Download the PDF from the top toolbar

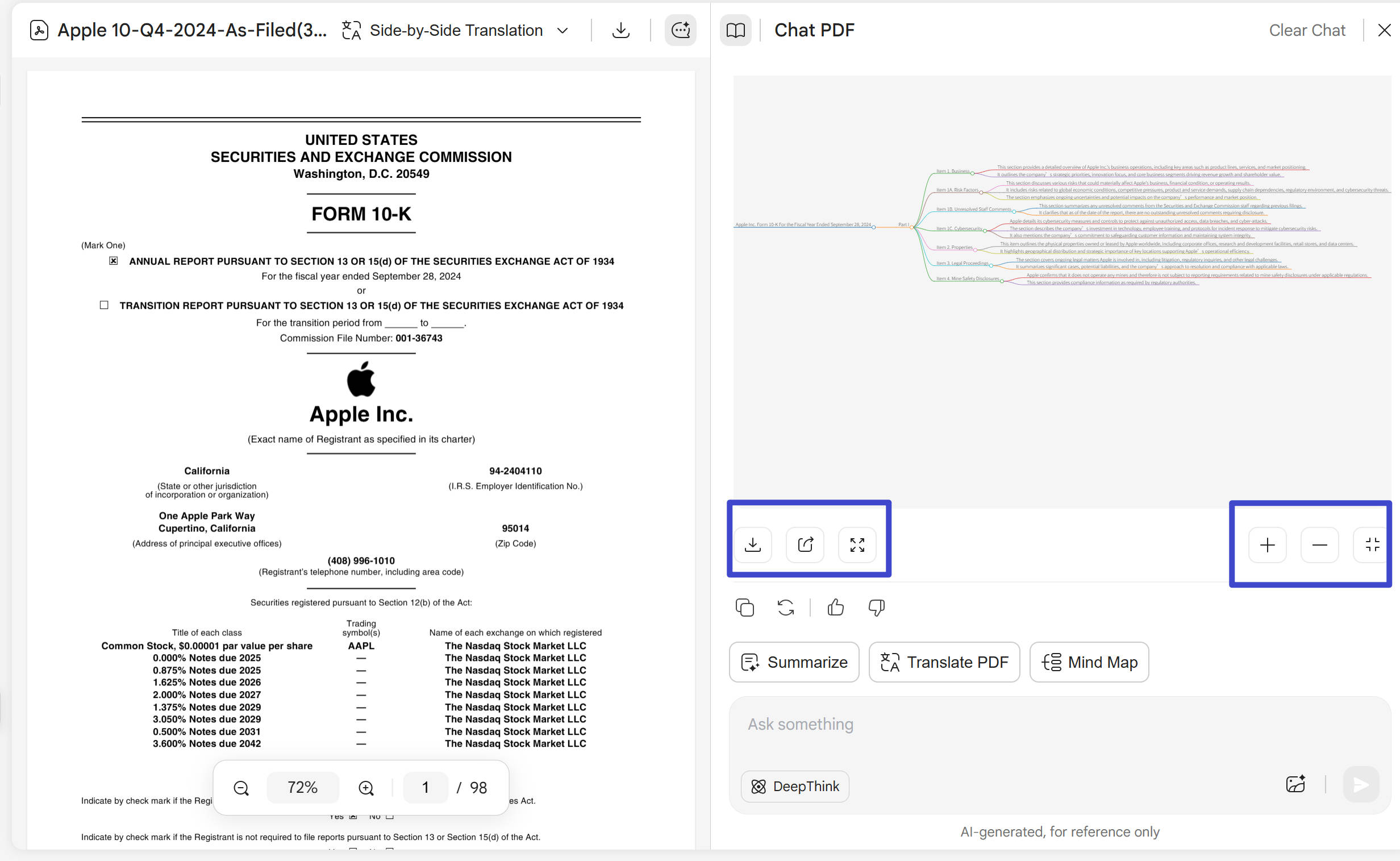click(x=620, y=30)
